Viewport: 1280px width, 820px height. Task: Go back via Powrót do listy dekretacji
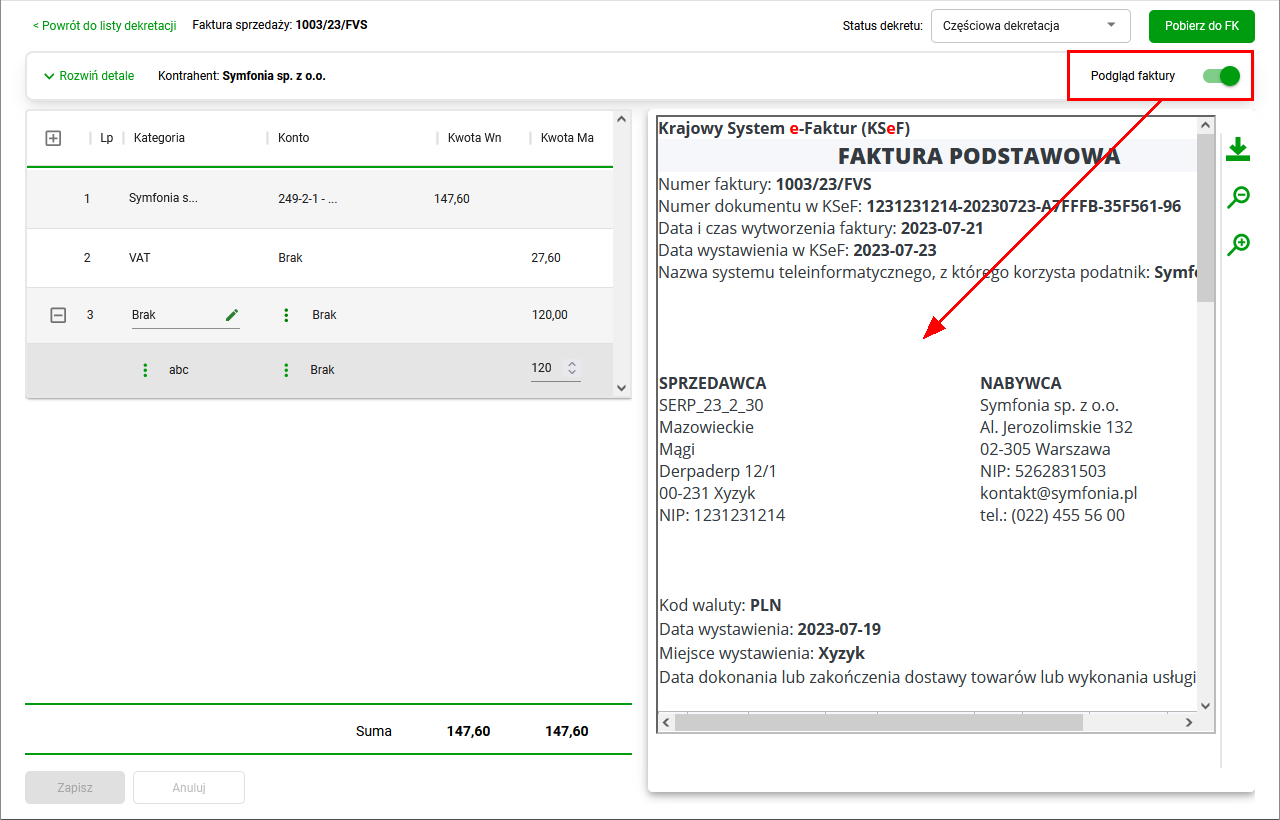104,25
